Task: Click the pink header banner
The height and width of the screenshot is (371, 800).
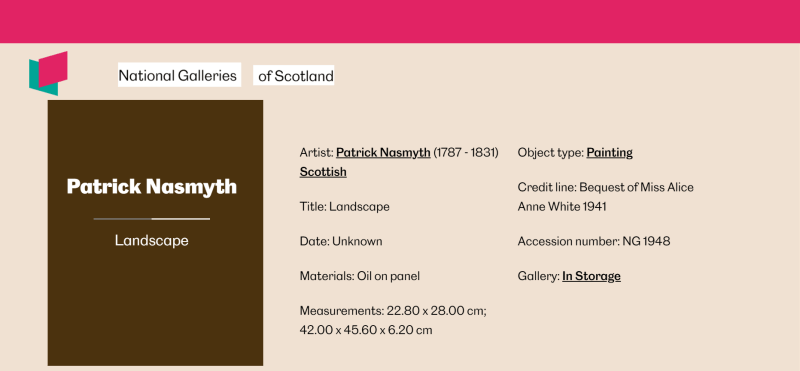Action: (400, 21)
